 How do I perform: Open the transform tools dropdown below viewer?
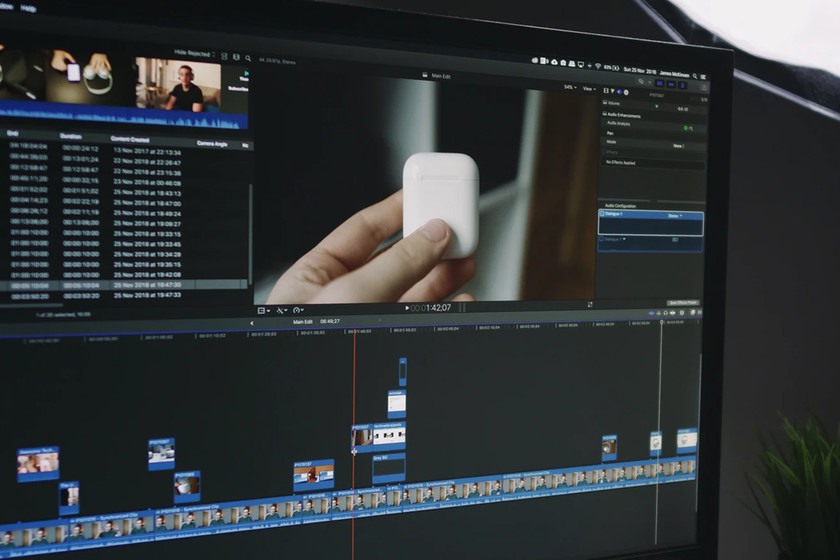tap(282, 310)
